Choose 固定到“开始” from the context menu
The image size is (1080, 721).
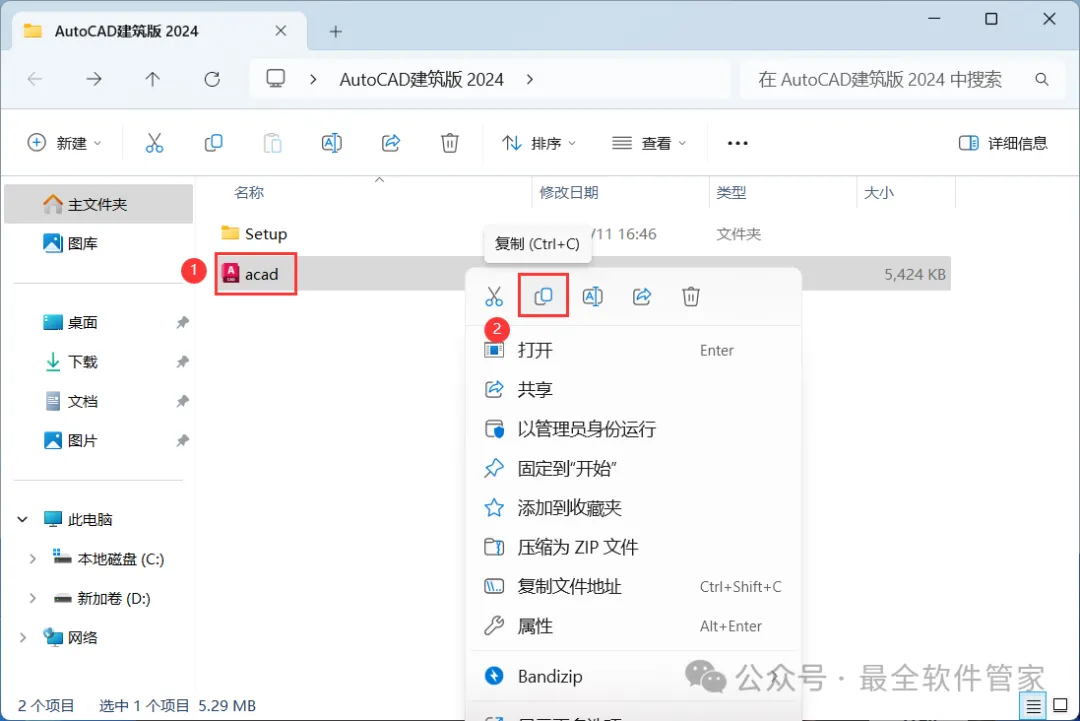[x=634, y=468]
